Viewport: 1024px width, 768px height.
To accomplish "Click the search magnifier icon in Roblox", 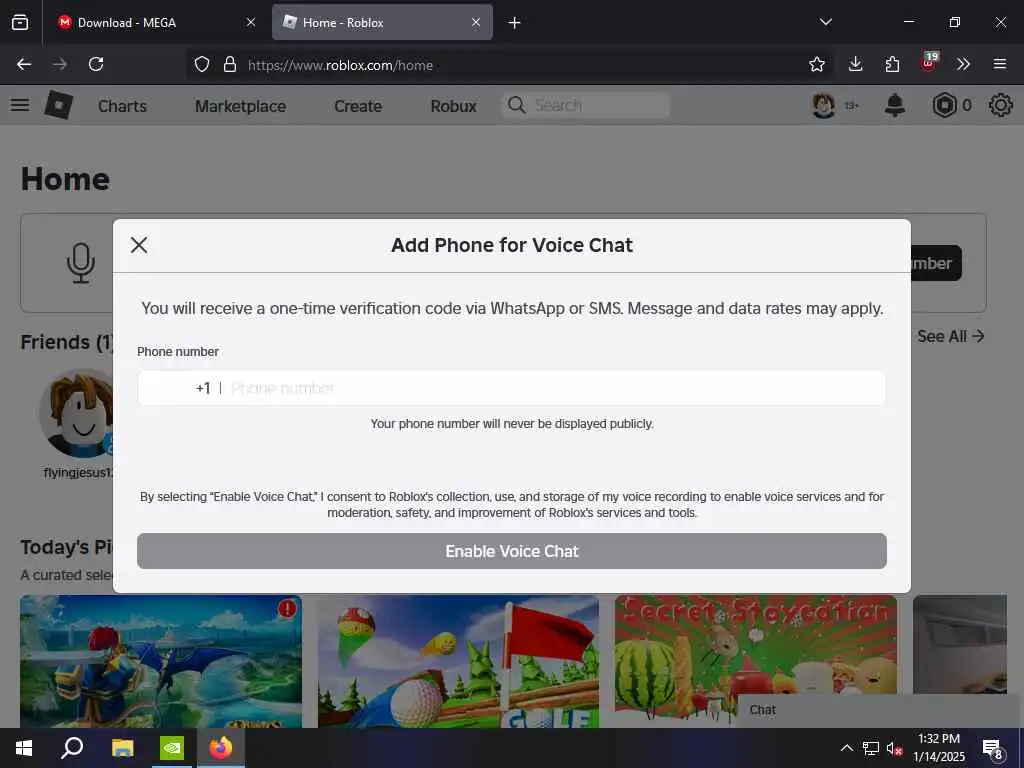I will tap(517, 105).
